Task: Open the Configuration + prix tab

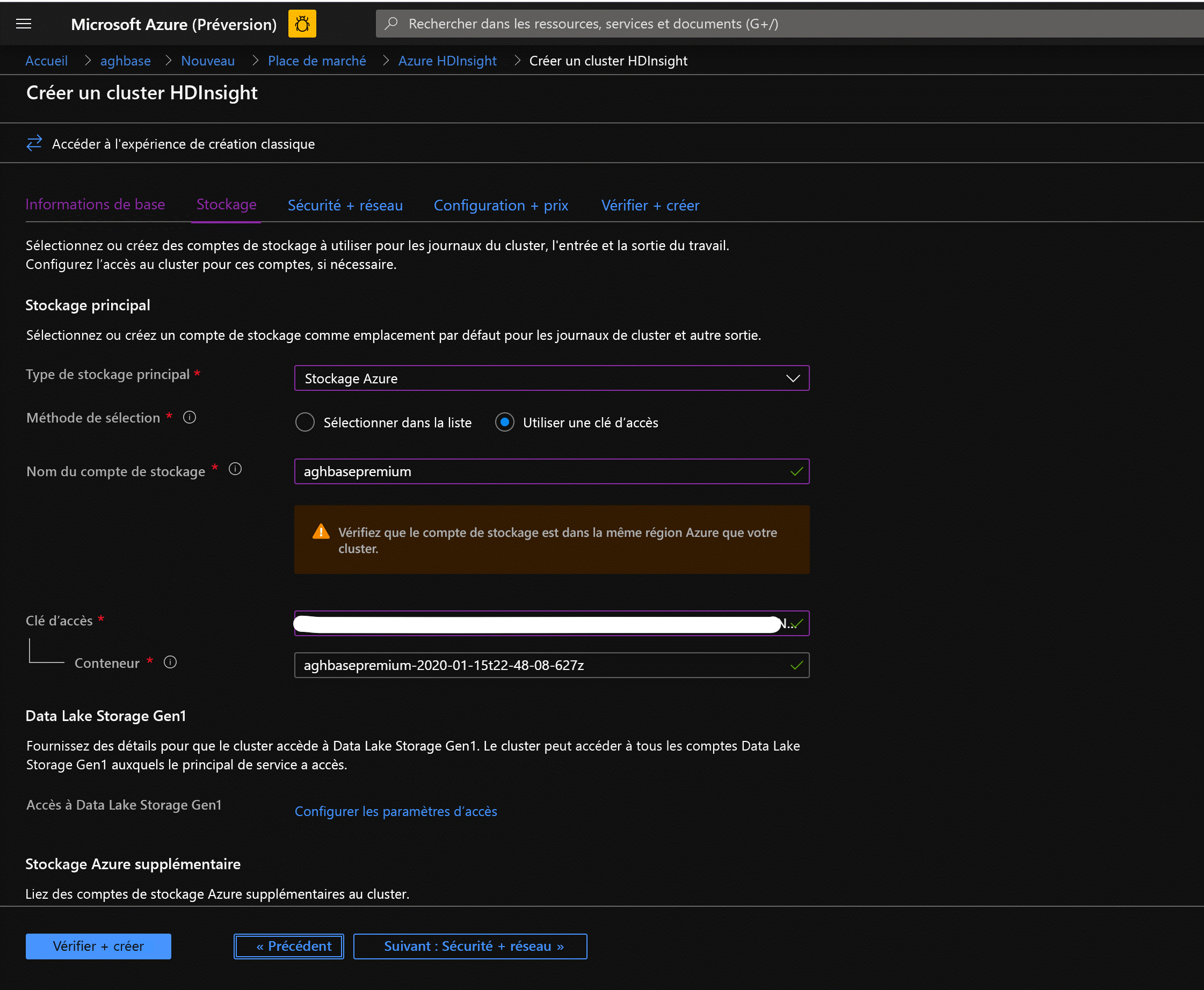Action: [x=501, y=205]
